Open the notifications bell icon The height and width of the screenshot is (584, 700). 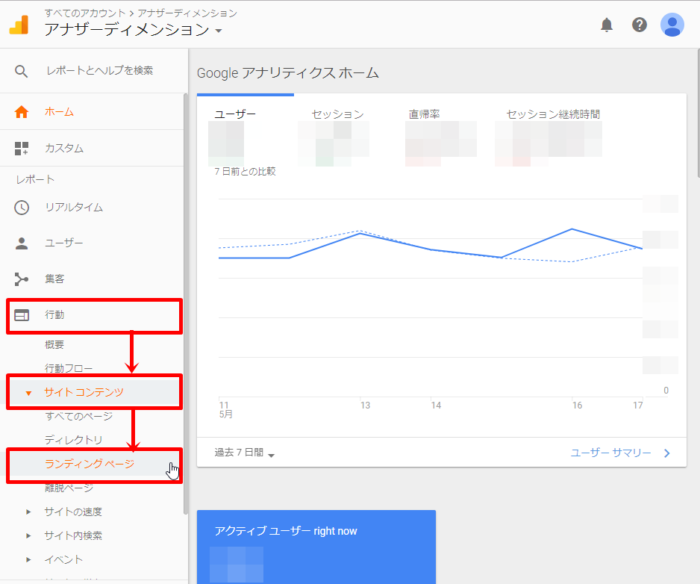coord(606,25)
